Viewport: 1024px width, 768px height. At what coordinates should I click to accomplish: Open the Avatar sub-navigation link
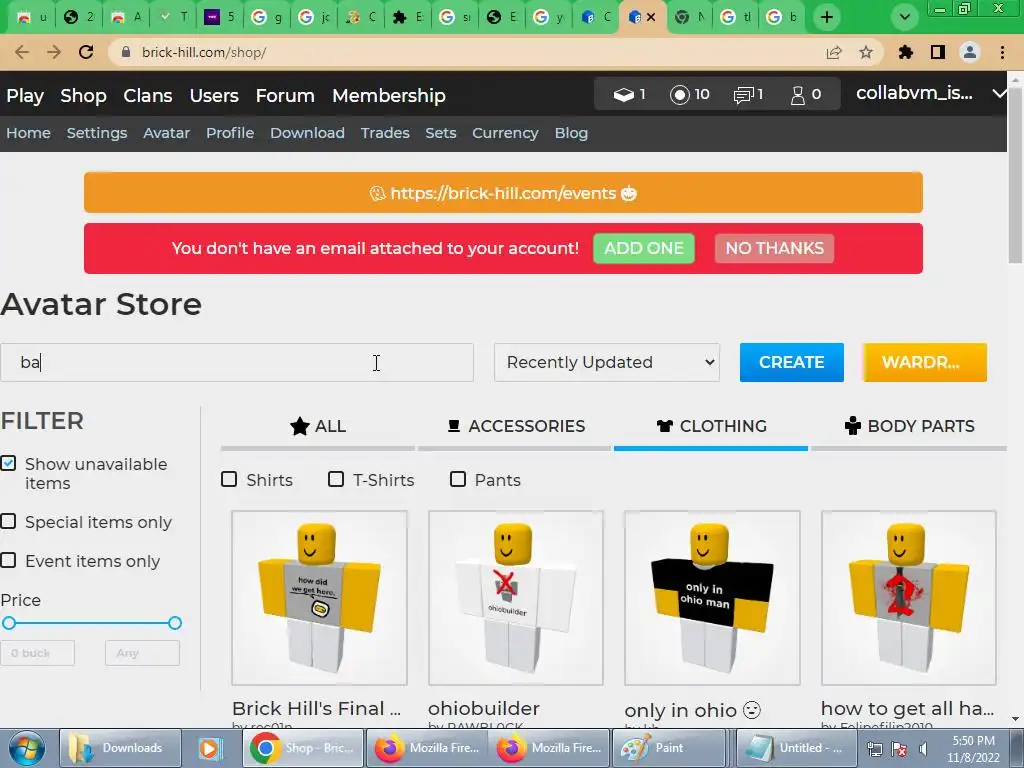click(x=167, y=133)
